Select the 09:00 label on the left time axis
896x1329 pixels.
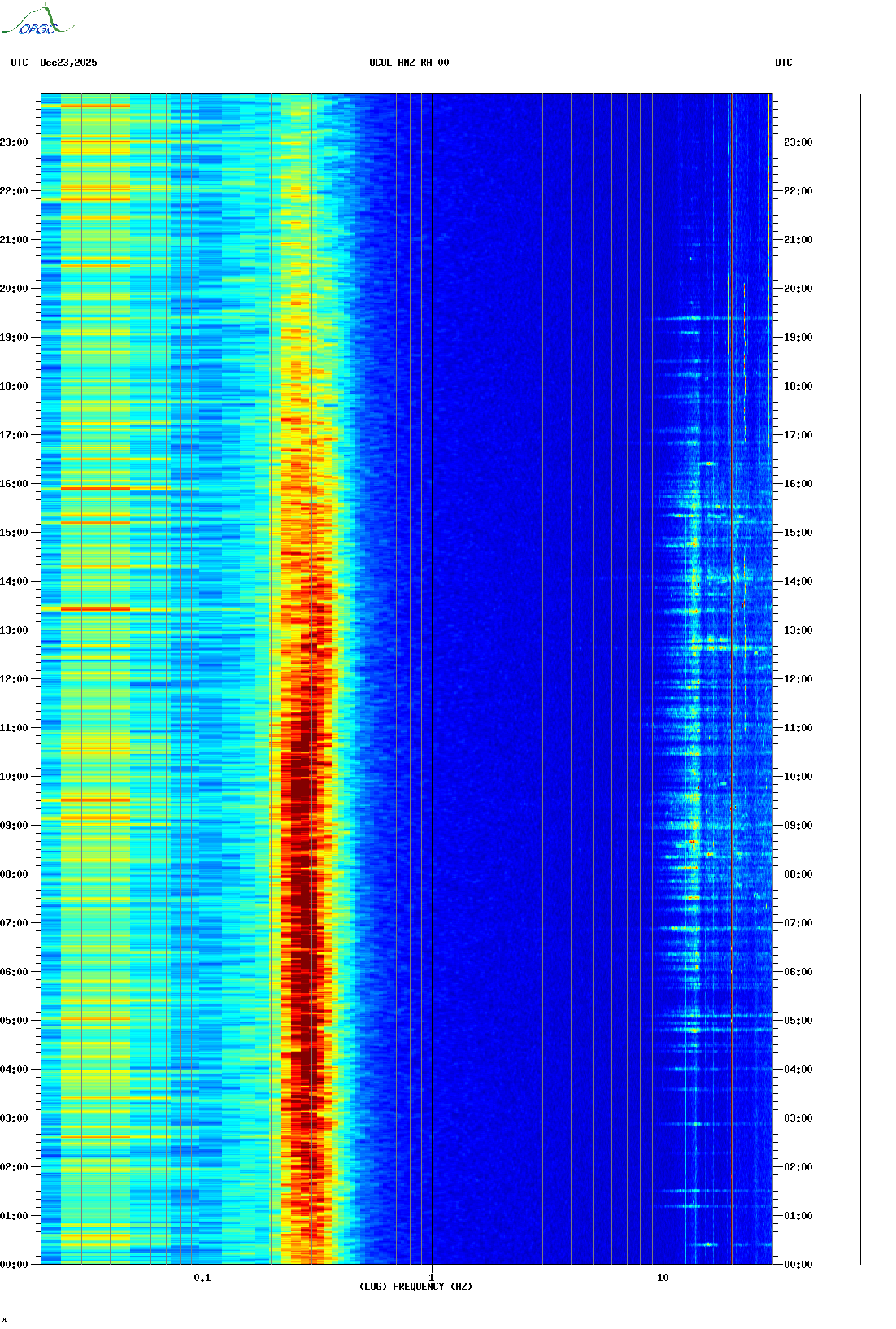click(14, 826)
